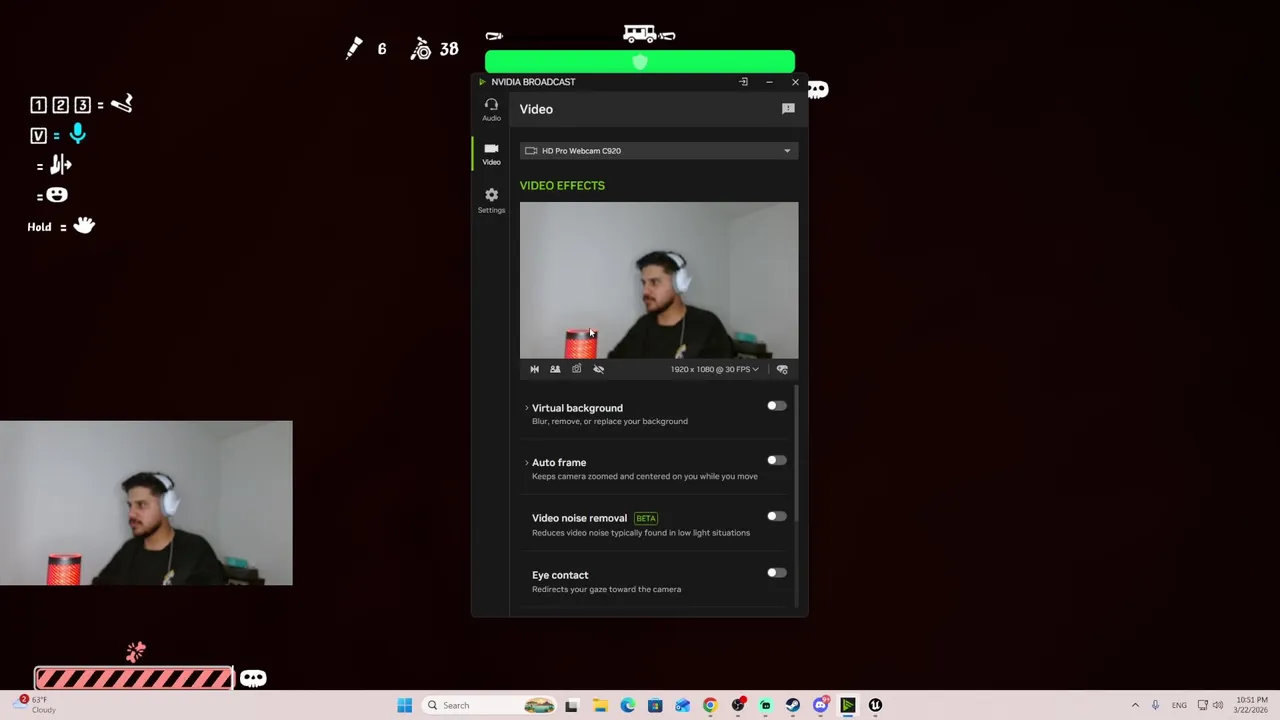Open Microsoft Store from taskbar

[x=655, y=705]
